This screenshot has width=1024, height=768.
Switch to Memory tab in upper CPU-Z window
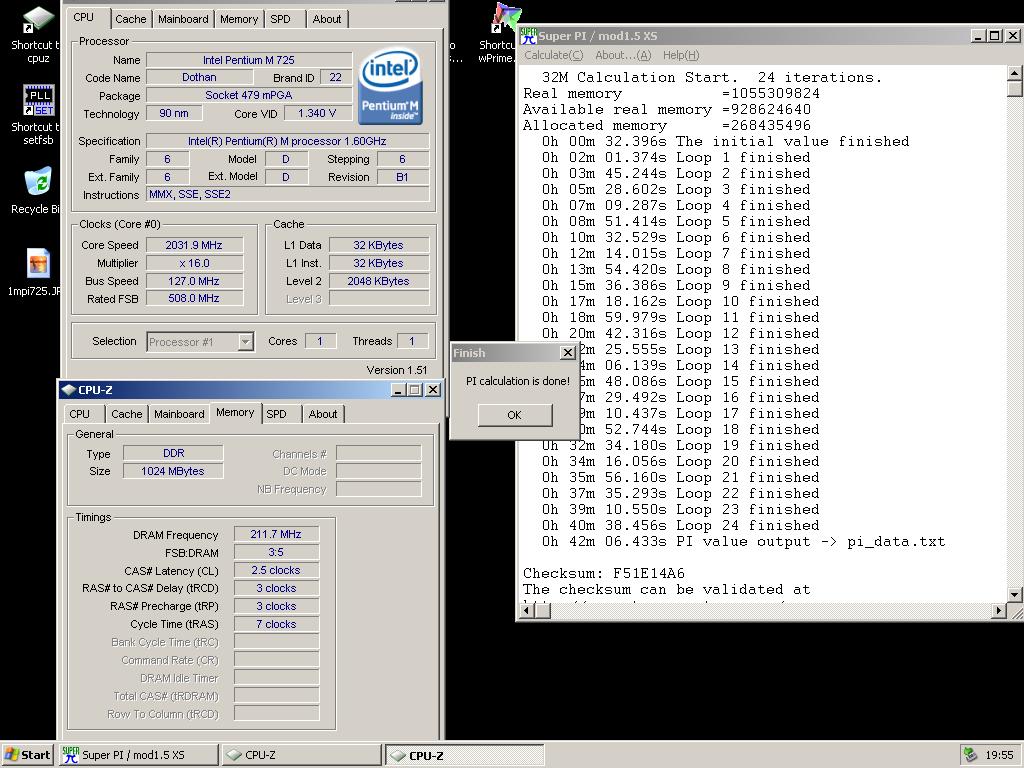(x=238, y=19)
